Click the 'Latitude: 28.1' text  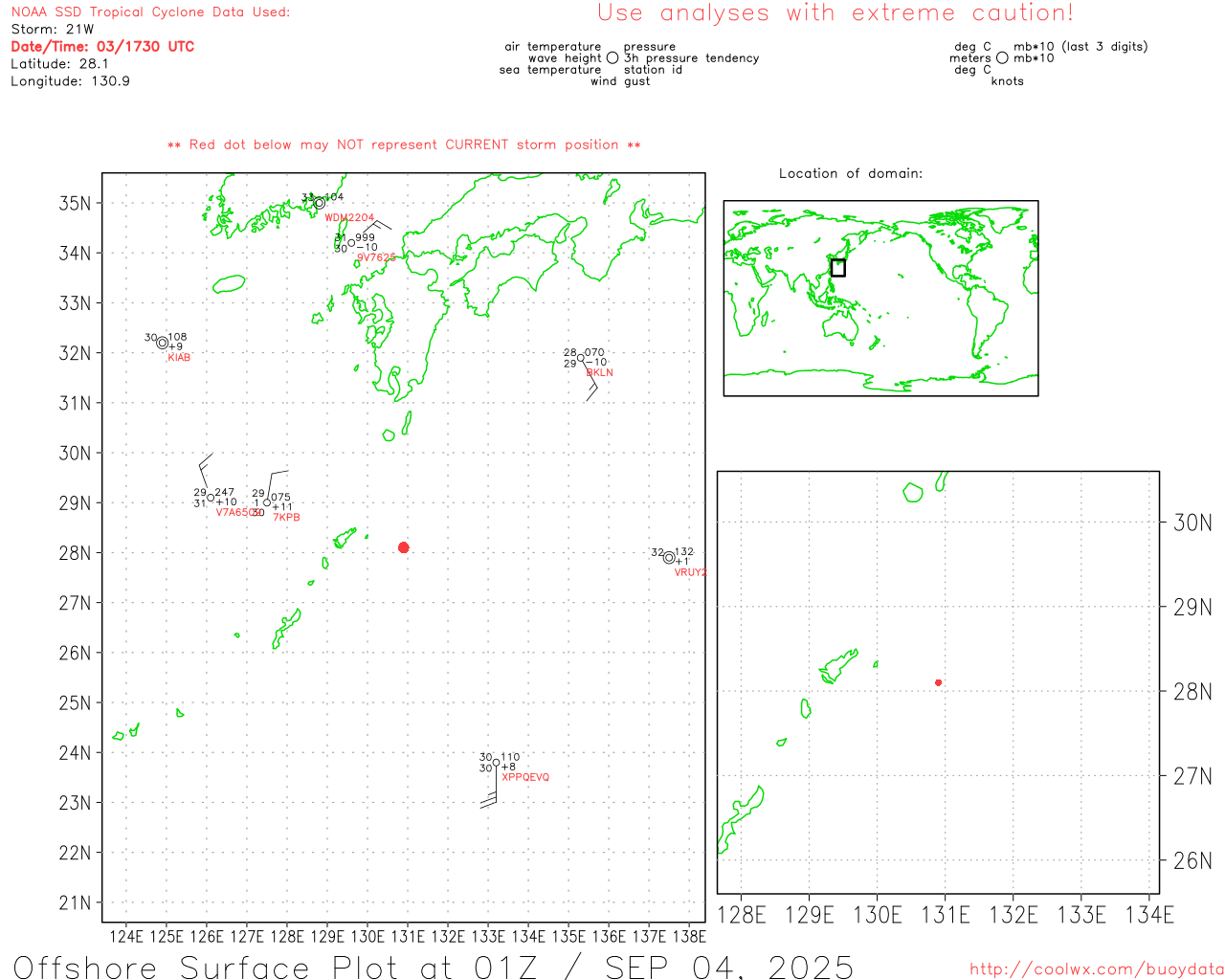tap(59, 64)
